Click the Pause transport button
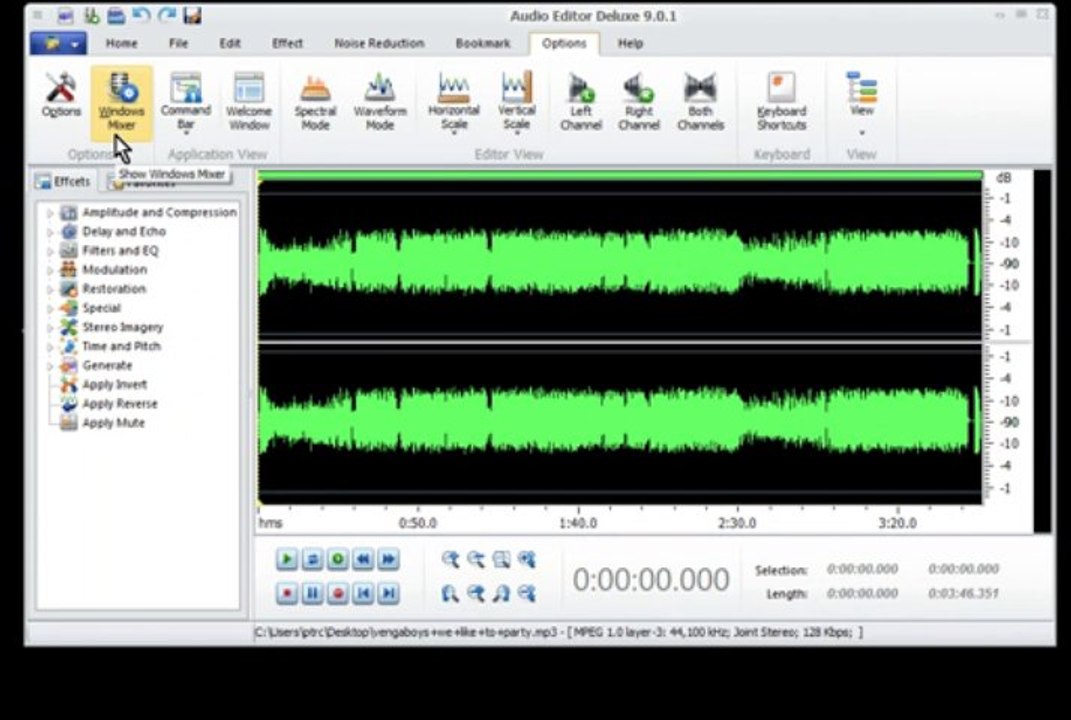Viewport: 1071px width, 720px height. (x=312, y=593)
